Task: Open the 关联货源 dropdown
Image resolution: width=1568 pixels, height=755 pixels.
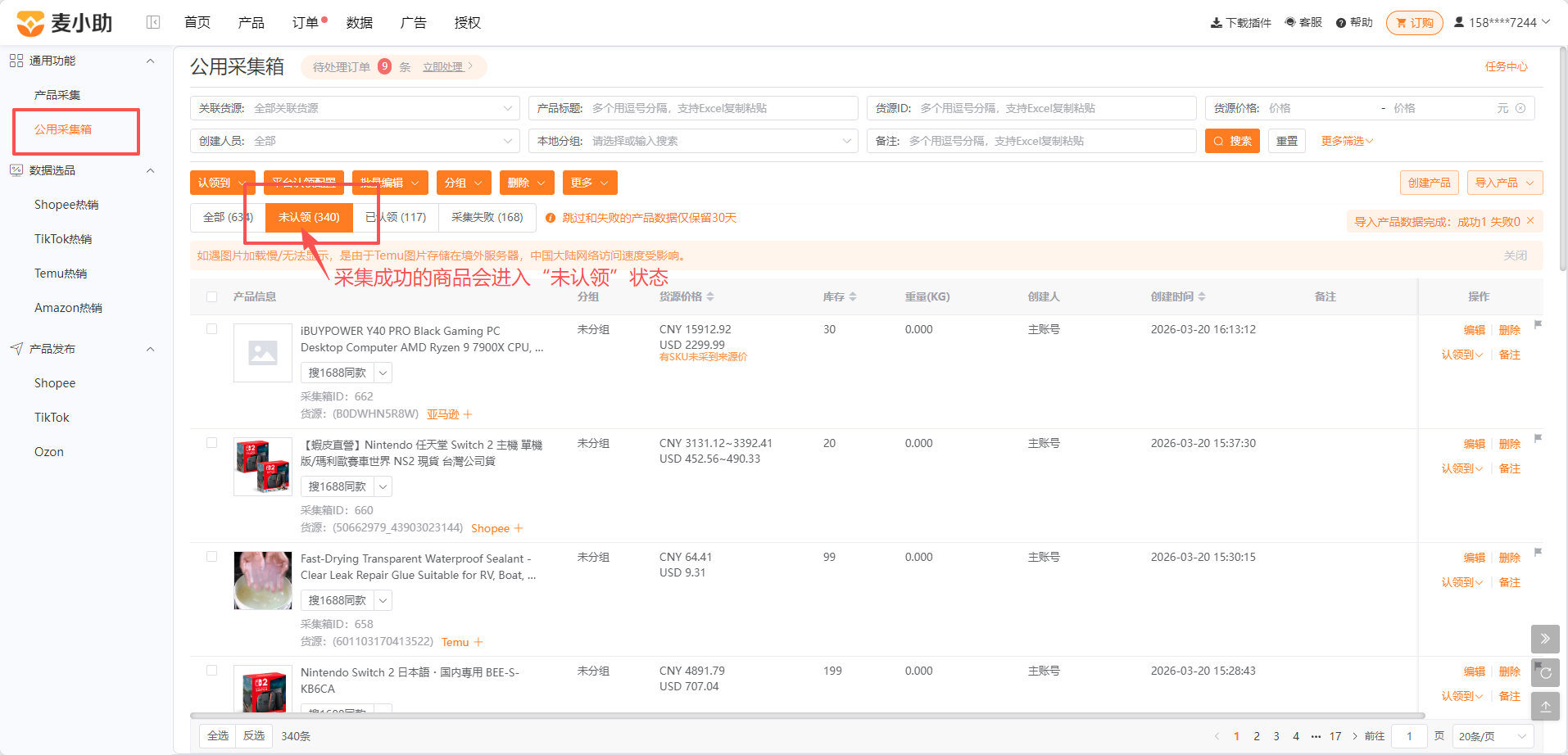Action: click(x=355, y=108)
